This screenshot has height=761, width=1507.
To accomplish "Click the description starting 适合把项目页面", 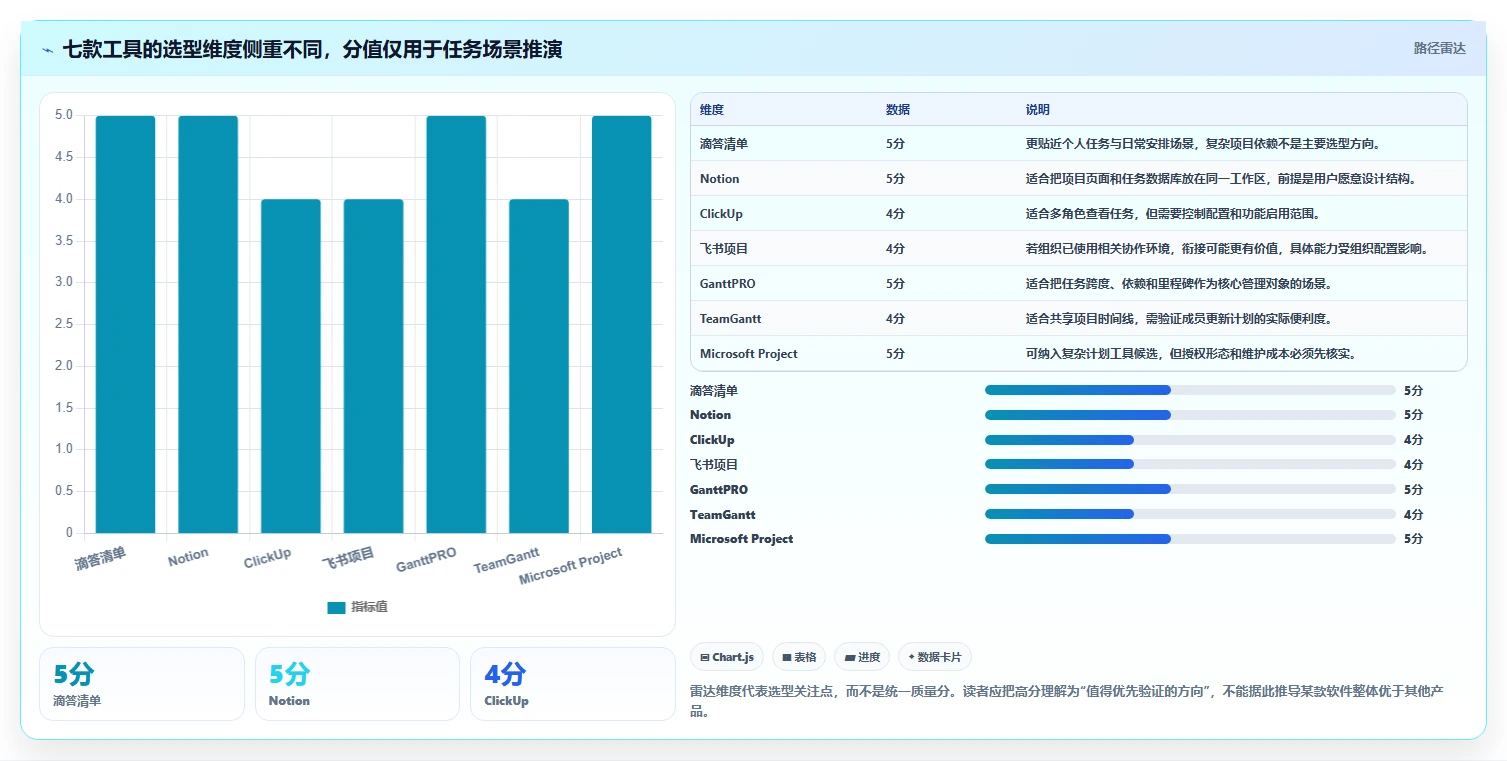I will coord(1221,179).
